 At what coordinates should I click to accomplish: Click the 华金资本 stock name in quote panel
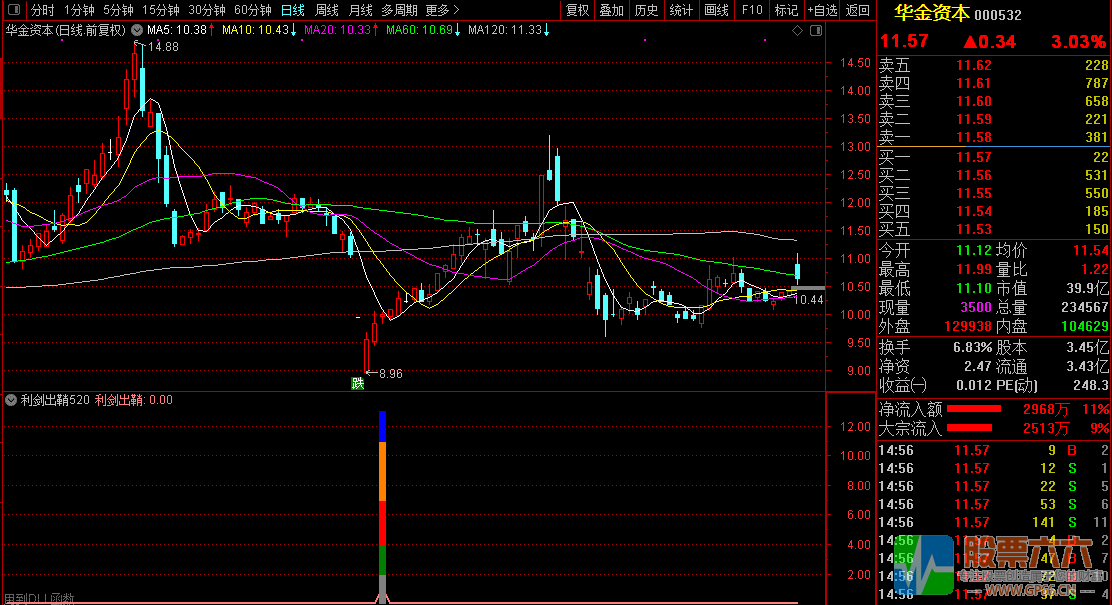[x=931, y=14]
